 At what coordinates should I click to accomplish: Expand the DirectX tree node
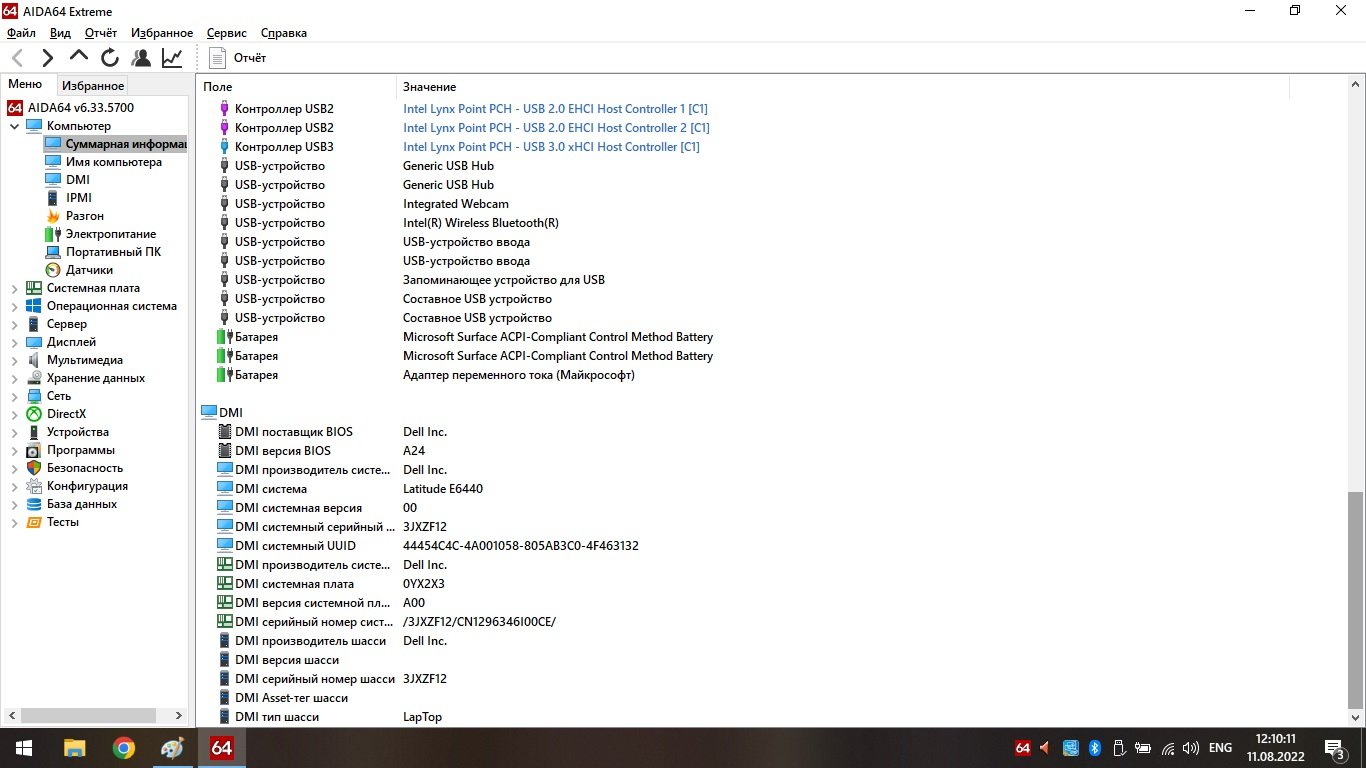click(14, 414)
